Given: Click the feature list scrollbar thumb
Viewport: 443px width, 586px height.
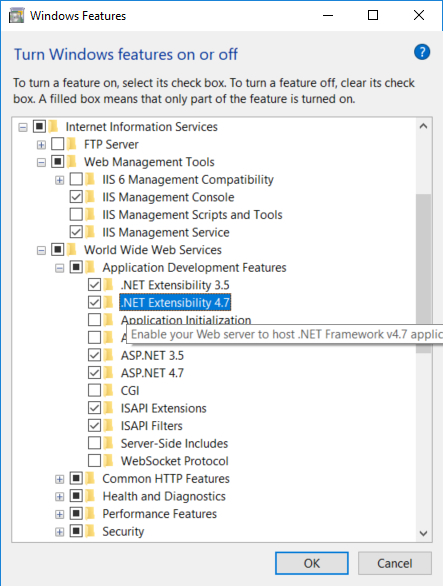Looking at the screenshot, I should (x=423, y=273).
